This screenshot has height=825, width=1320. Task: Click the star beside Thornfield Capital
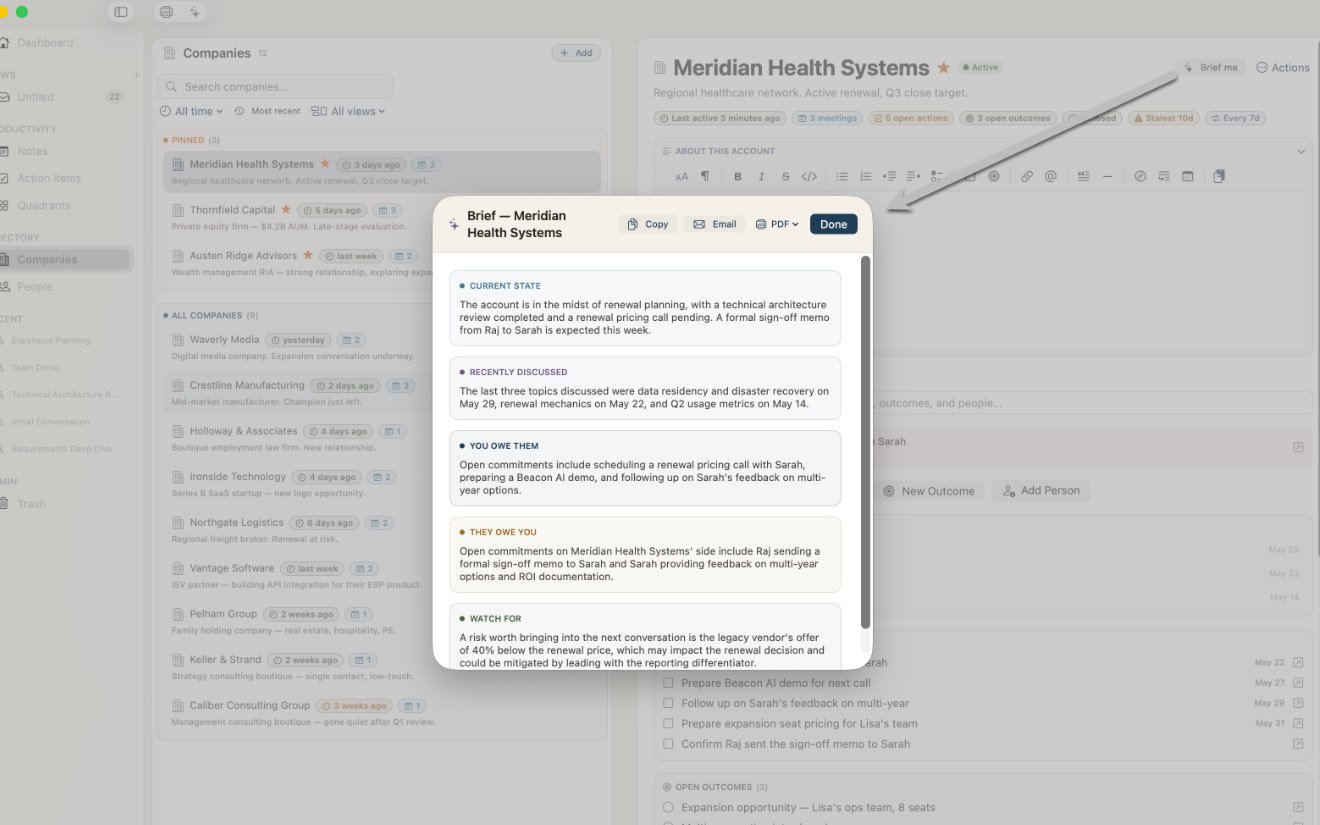tap(286, 210)
